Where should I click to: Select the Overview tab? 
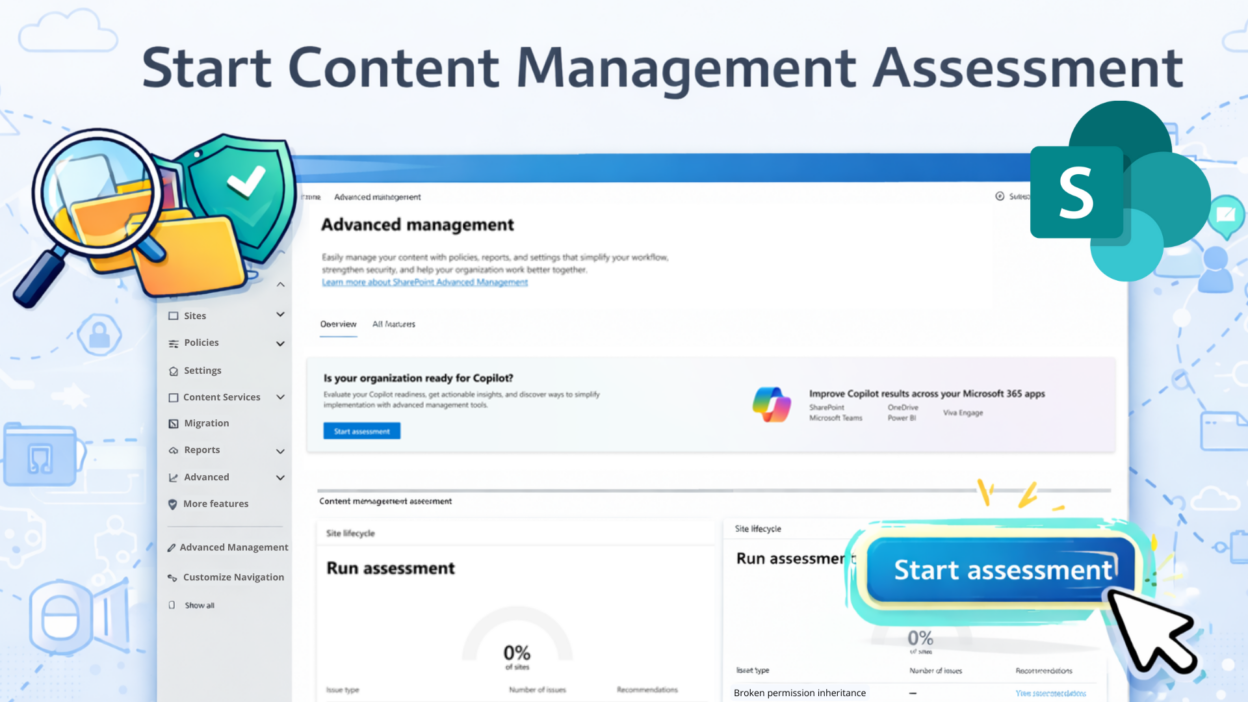pyautogui.click(x=338, y=324)
